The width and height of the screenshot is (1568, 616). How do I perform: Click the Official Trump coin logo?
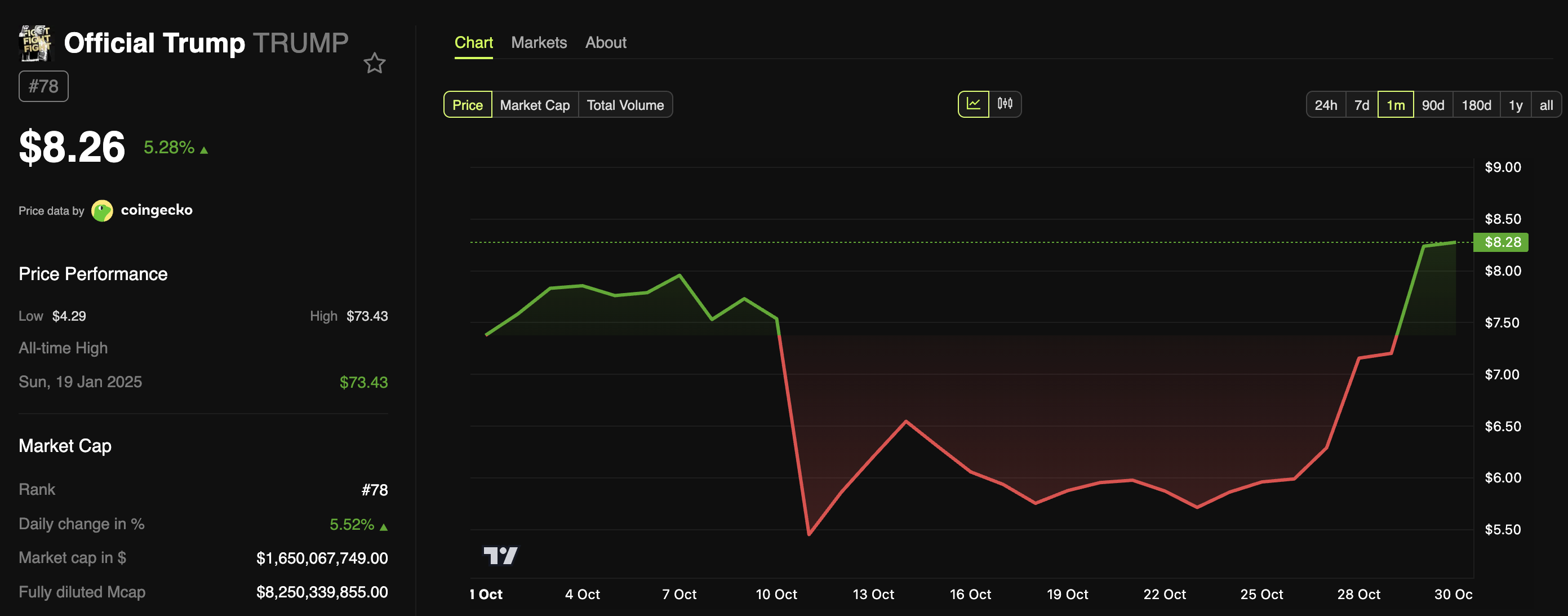35,43
